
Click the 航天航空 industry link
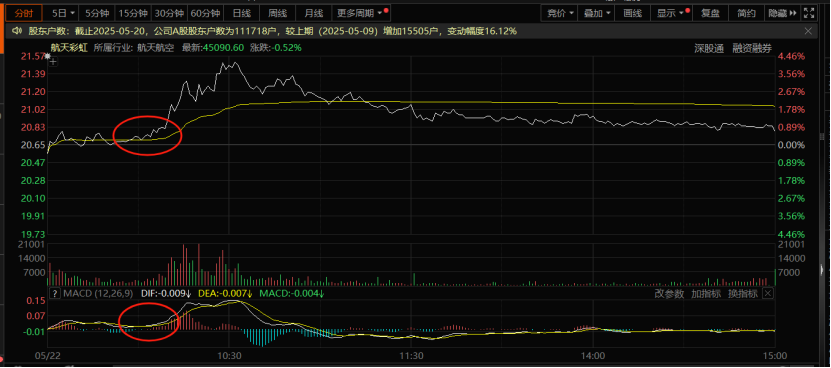(156, 48)
